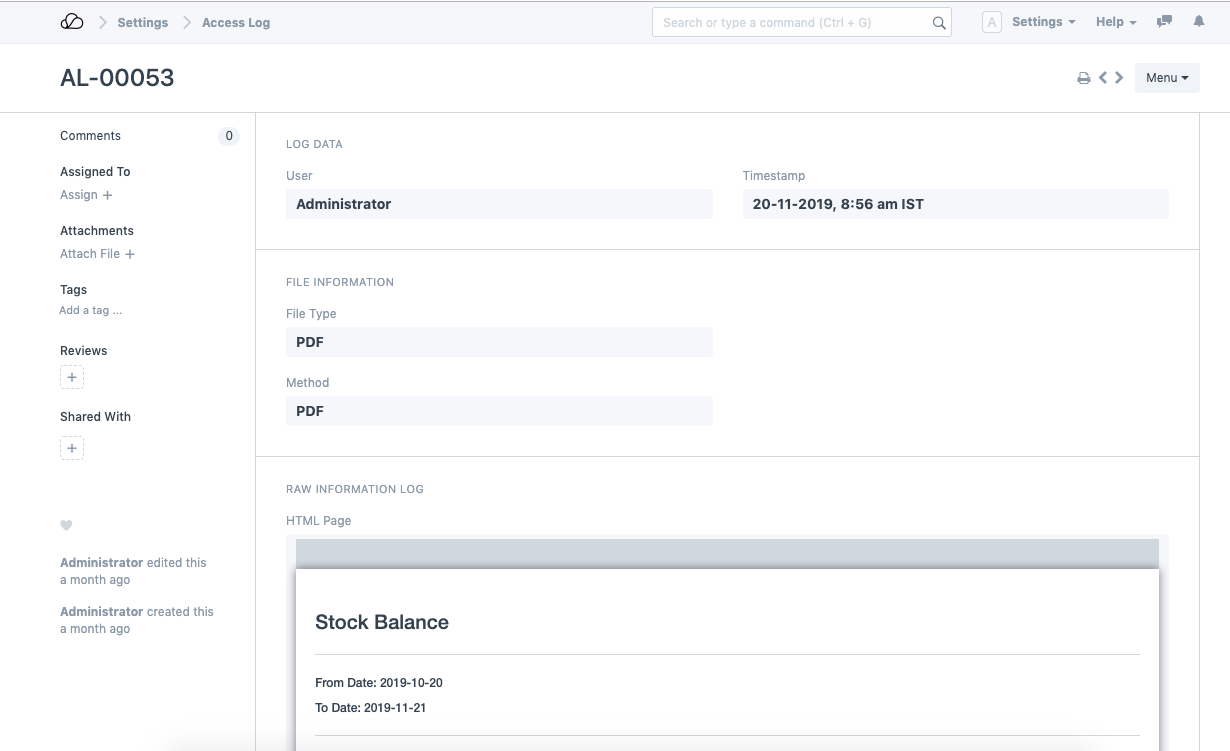1230x751 pixels.
Task: Expand the Menu dropdown
Action: click(1166, 78)
